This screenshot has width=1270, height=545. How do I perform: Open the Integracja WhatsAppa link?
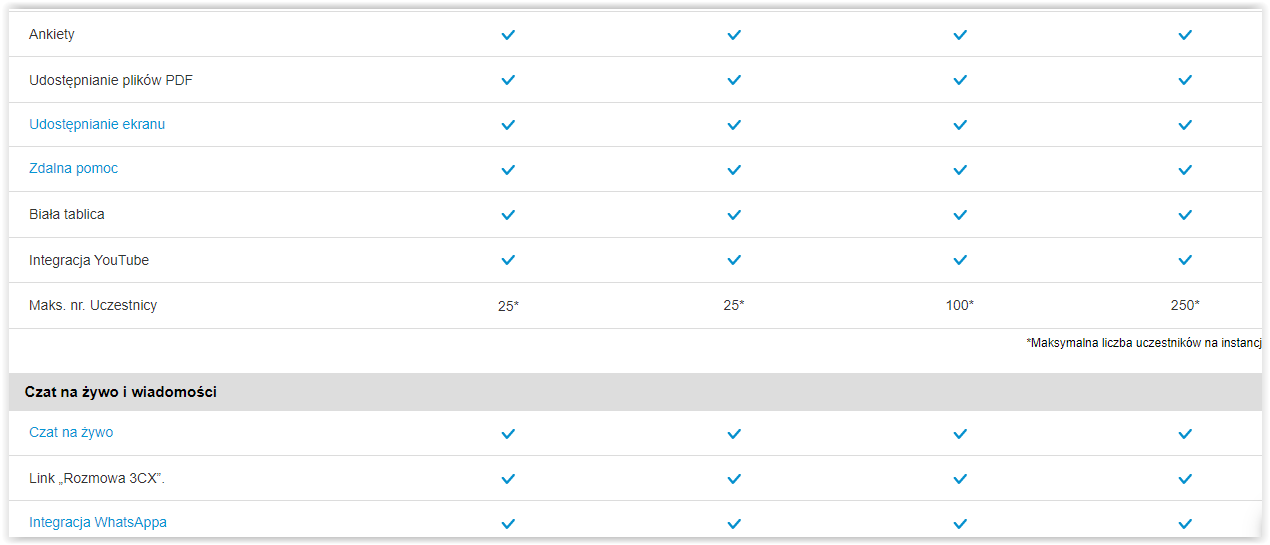98,522
